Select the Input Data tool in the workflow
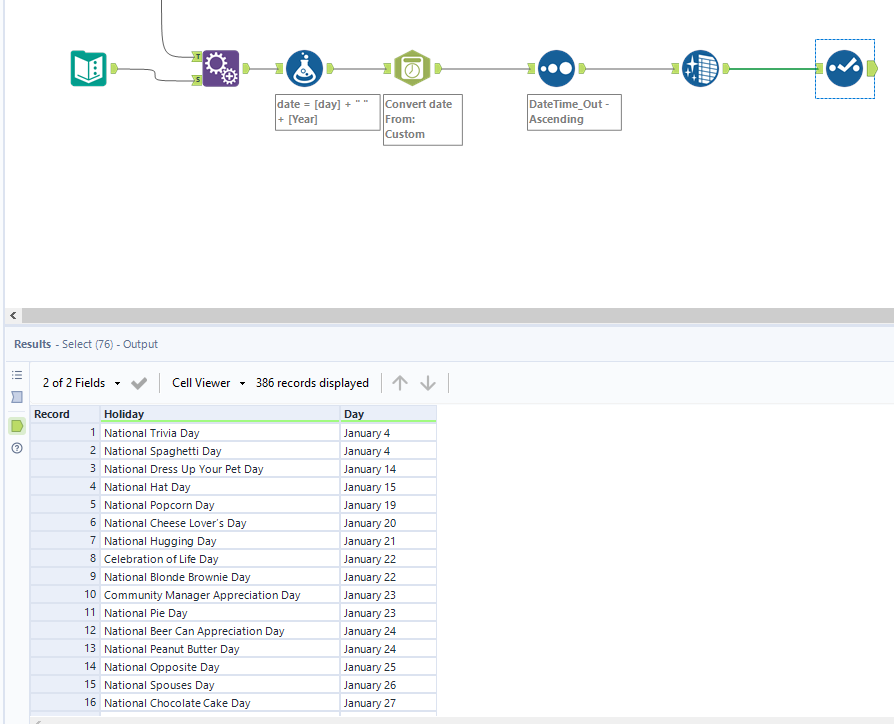The image size is (894, 724). click(88, 68)
